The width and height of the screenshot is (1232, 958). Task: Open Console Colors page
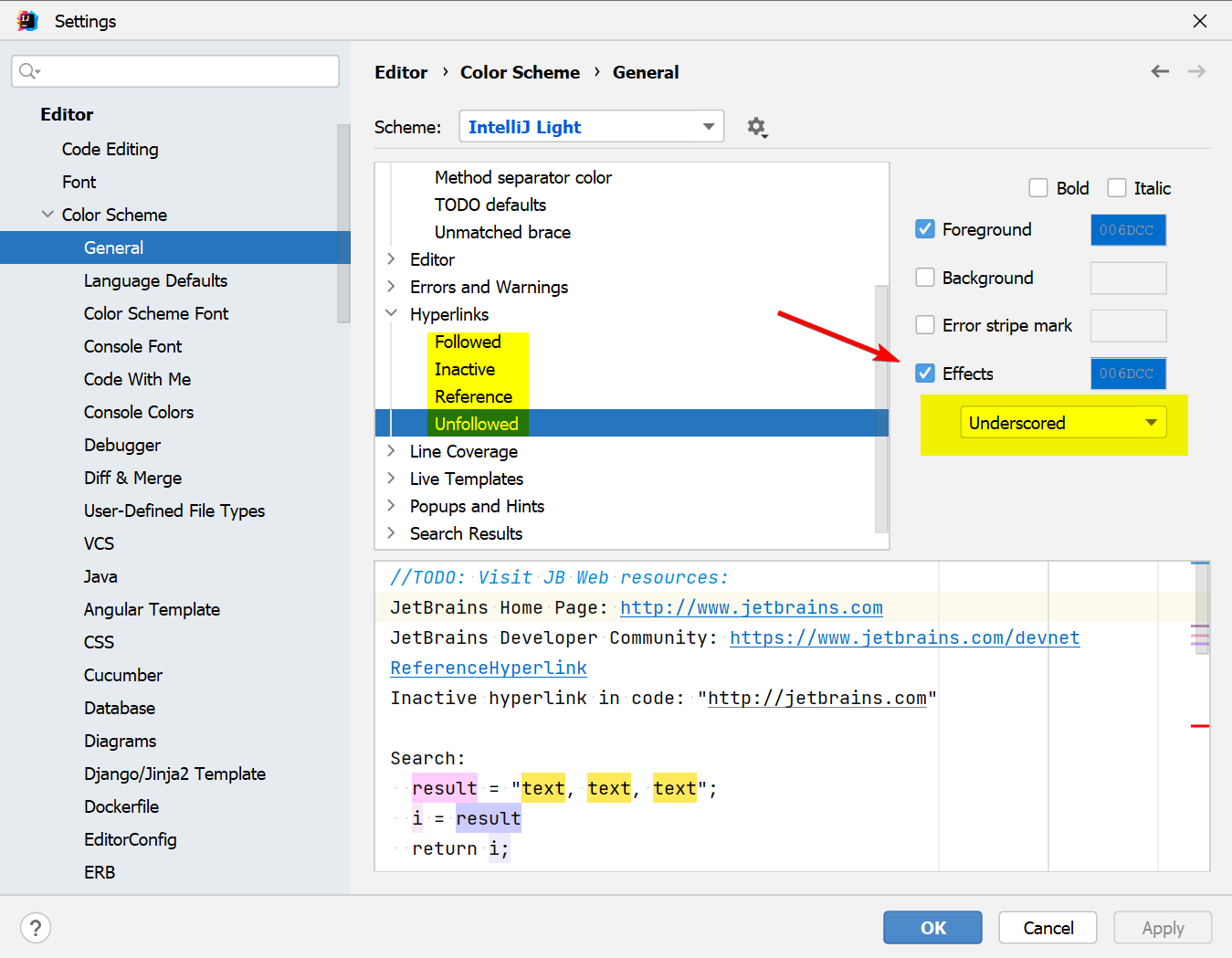139,412
